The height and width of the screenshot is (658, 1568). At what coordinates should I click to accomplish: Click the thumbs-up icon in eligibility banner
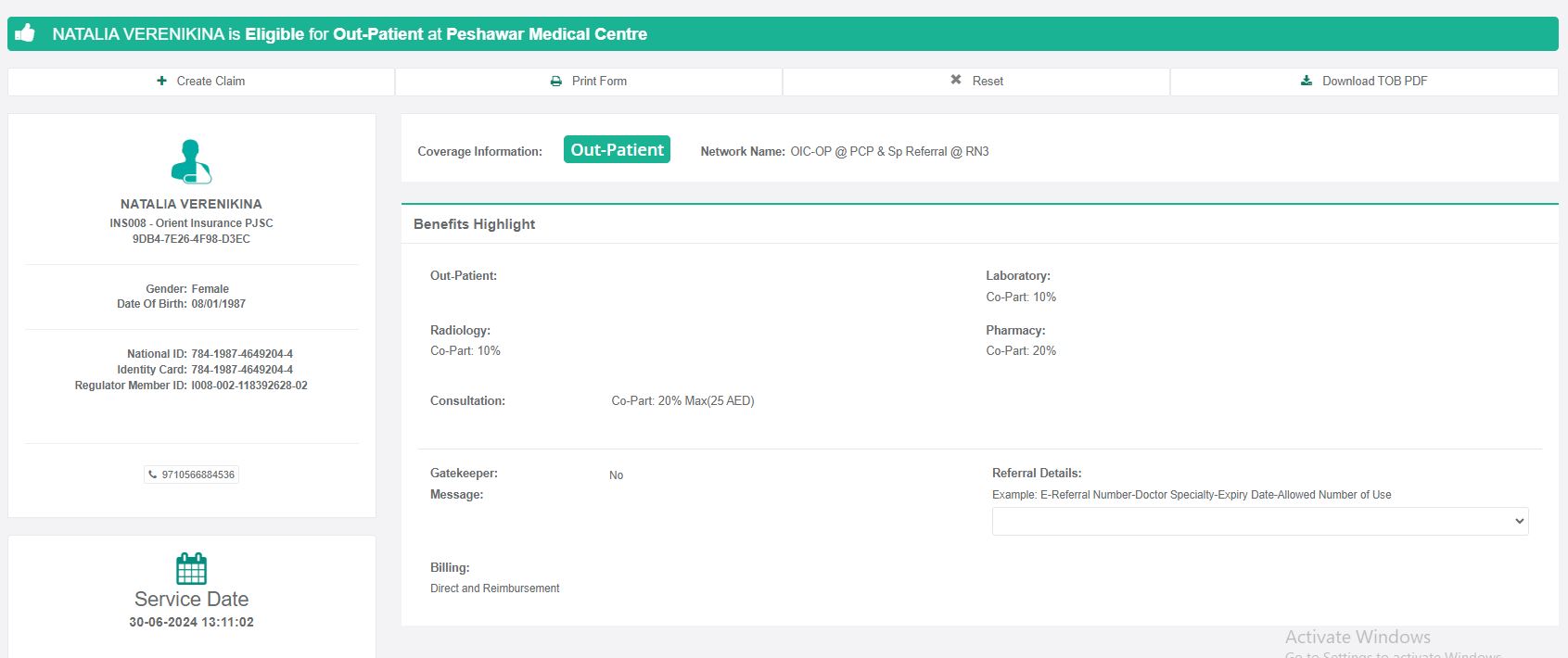click(x=25, y=33)
